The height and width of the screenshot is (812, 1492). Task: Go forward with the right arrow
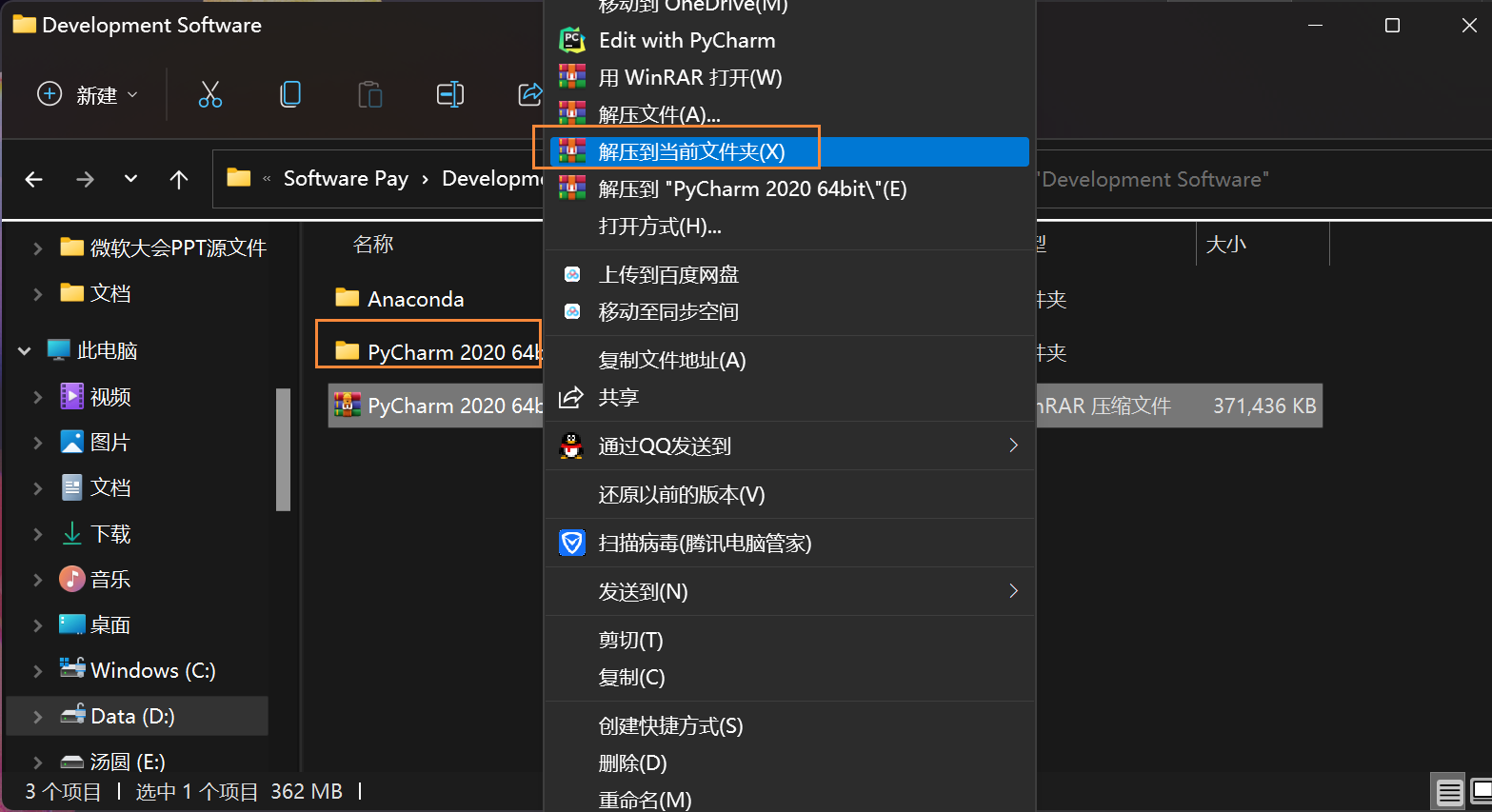[85, 179]
